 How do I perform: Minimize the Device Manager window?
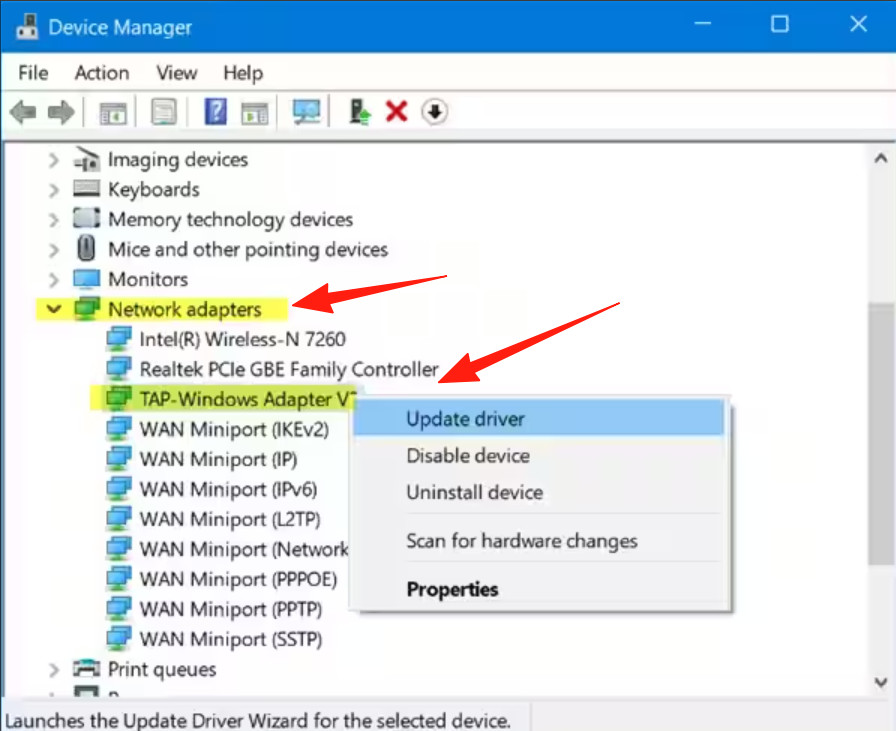coord(702,24)
